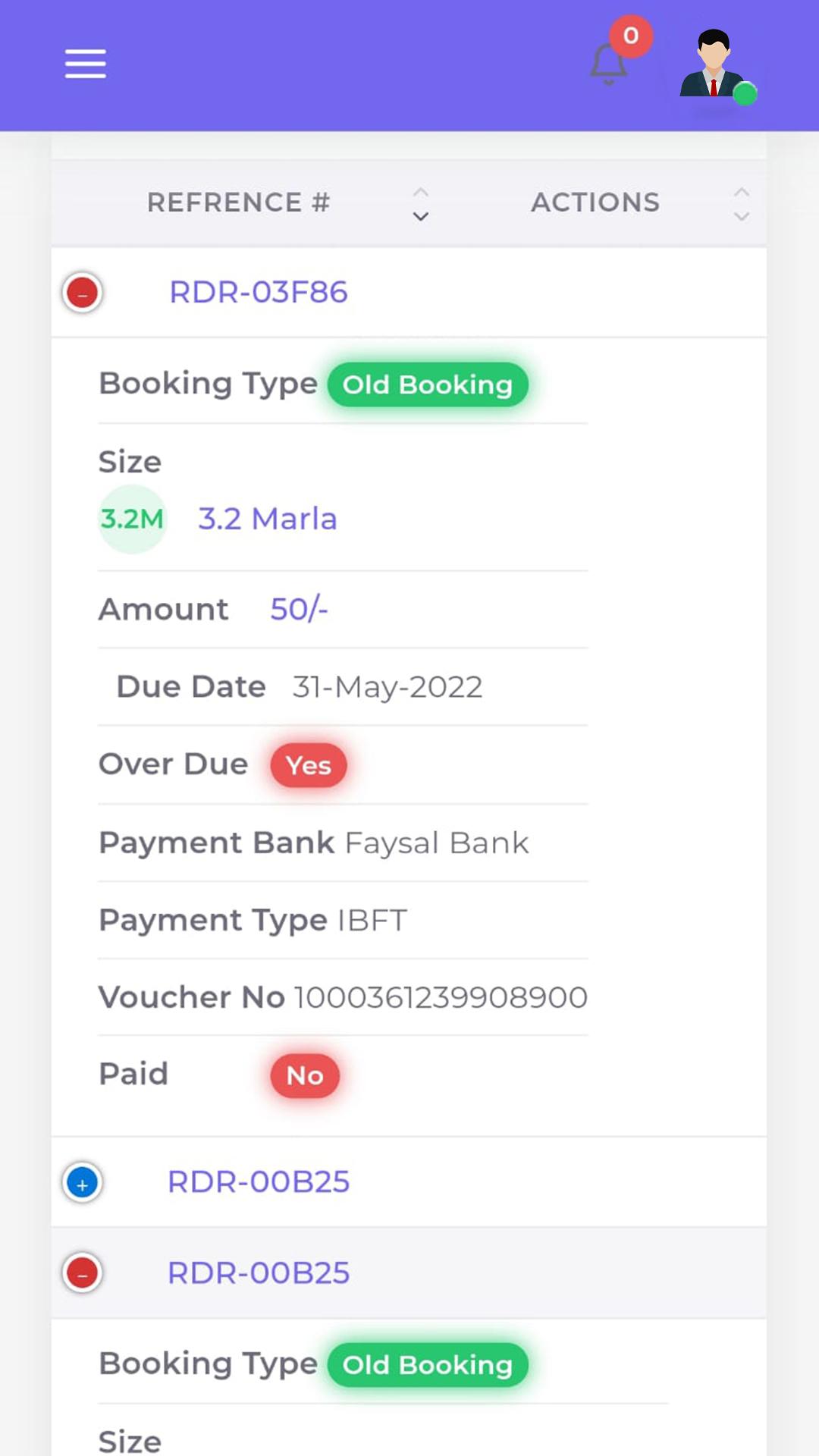Click the Paid No badge
Viewport: 819px width, 1456px height.
pyautogui.click(x=305, y=1075)
